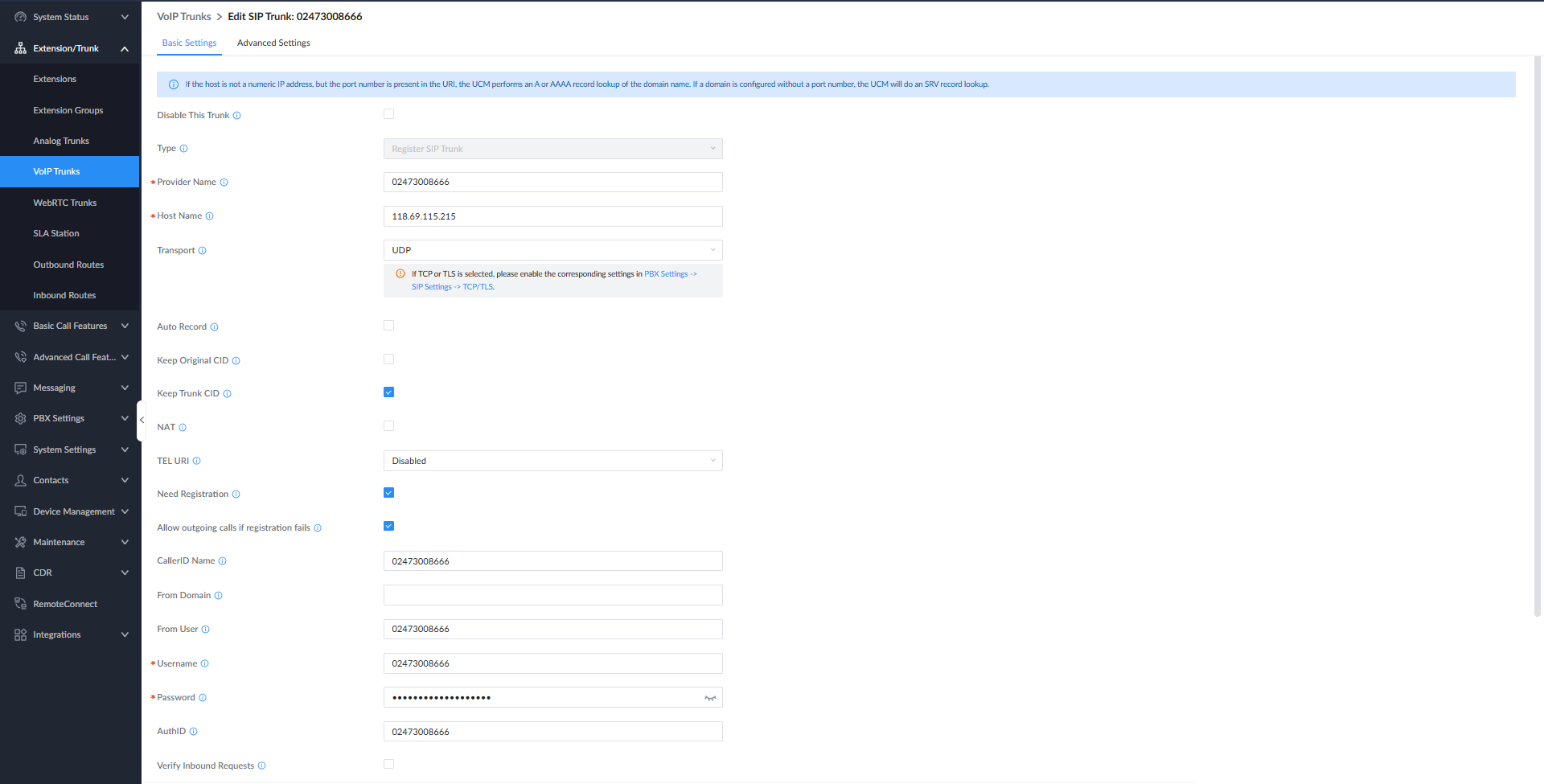Viewport: 1544px width, 784px height.
Task: Uncheck the Need Registration checkbox
Action: [x=388, y=493]
